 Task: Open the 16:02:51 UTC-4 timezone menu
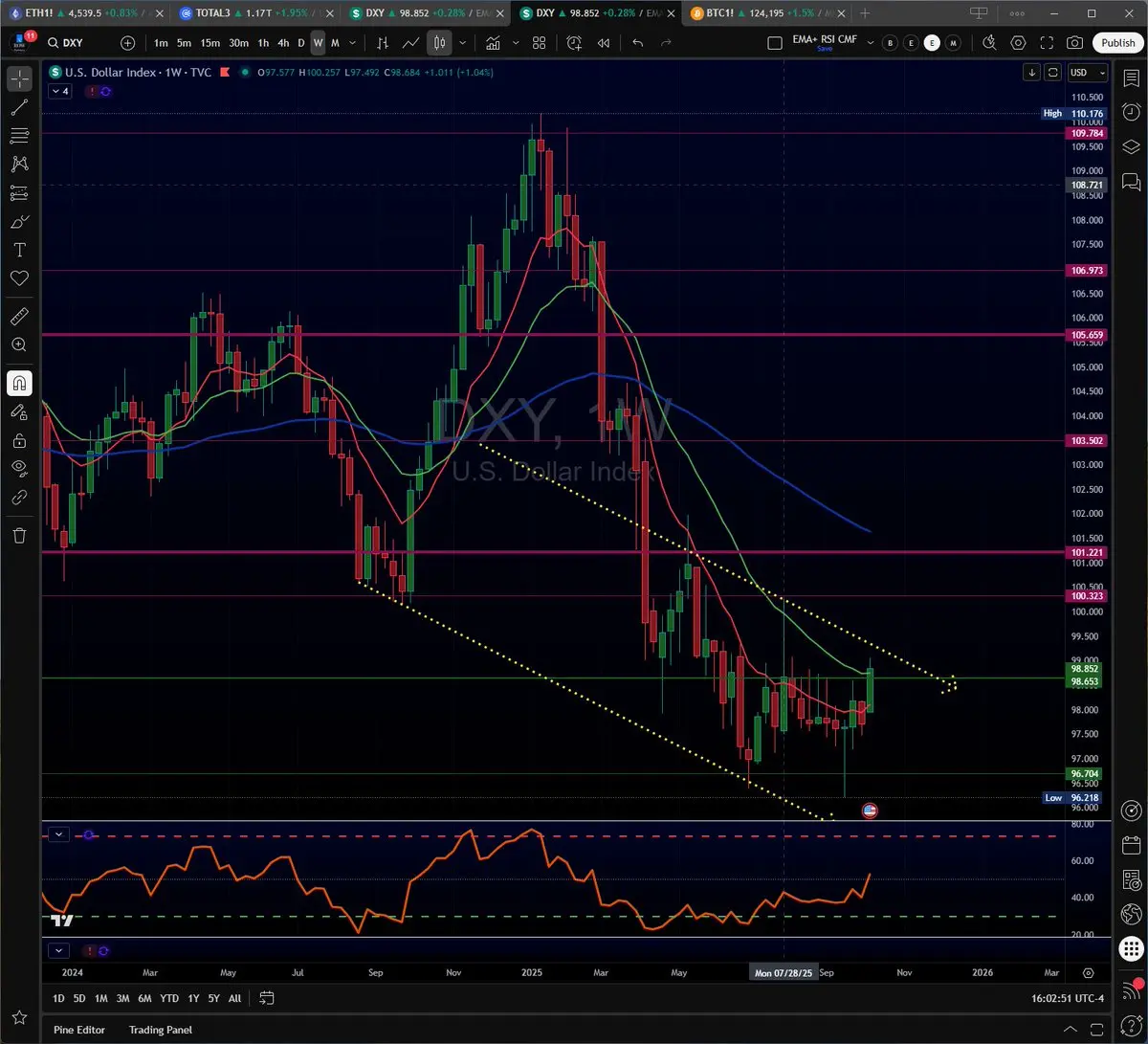pos(1068,998)
